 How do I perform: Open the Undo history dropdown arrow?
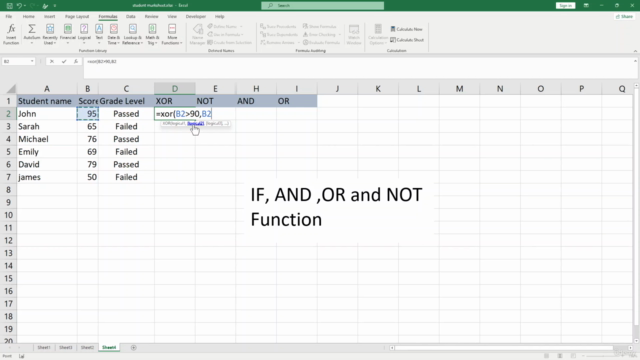point(25,6)
